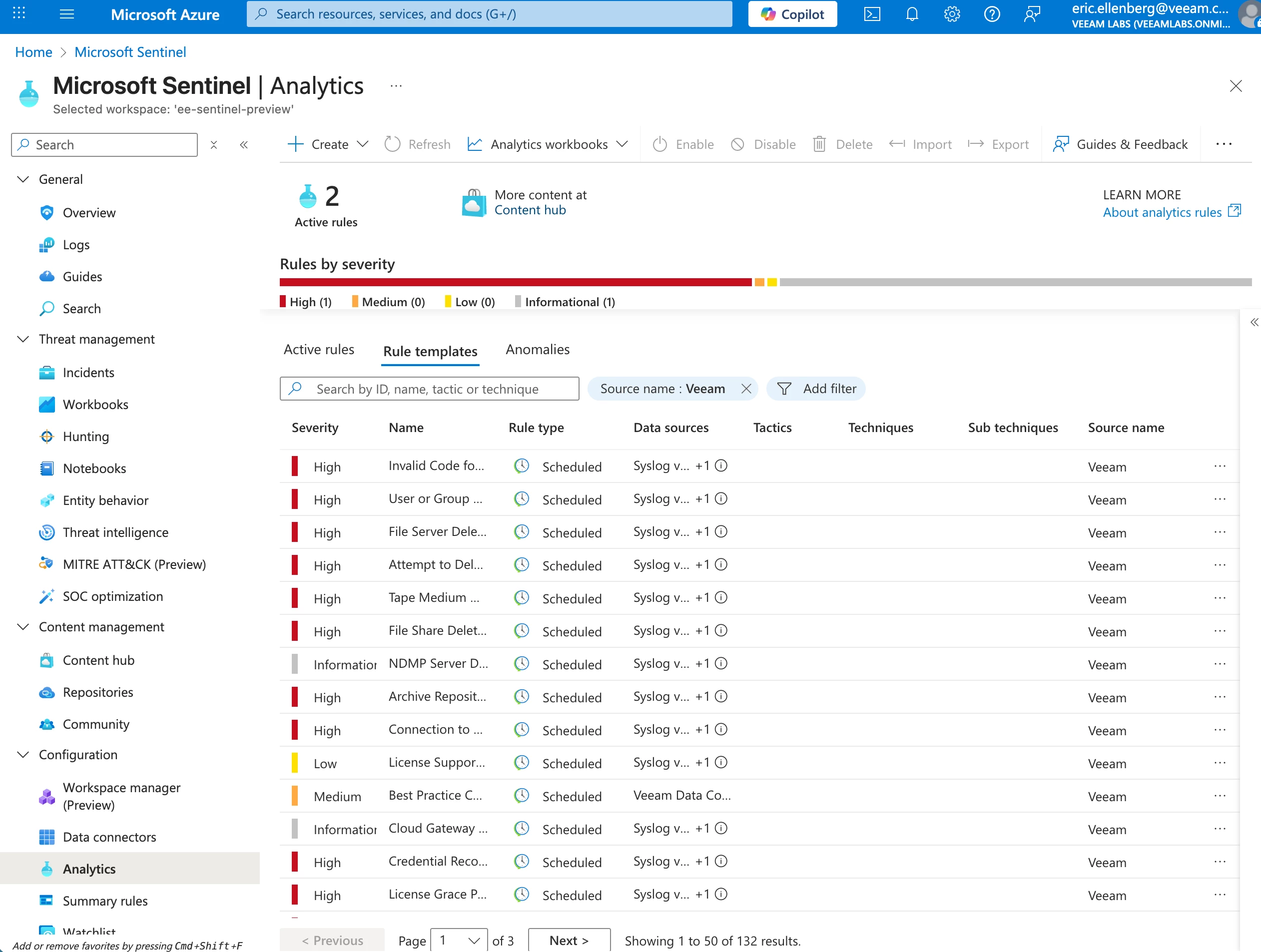Select Data connectors in the sidebar
Viewport: 1261px width, 952px height.
click(109, 837)
